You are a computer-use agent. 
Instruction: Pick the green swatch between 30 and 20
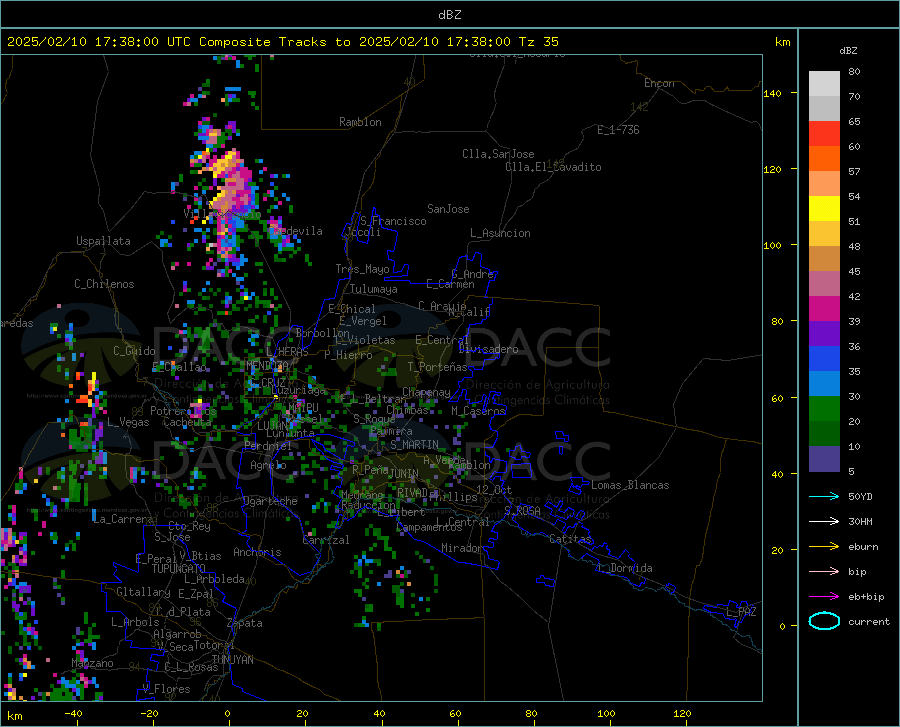(x=824, y=409)
